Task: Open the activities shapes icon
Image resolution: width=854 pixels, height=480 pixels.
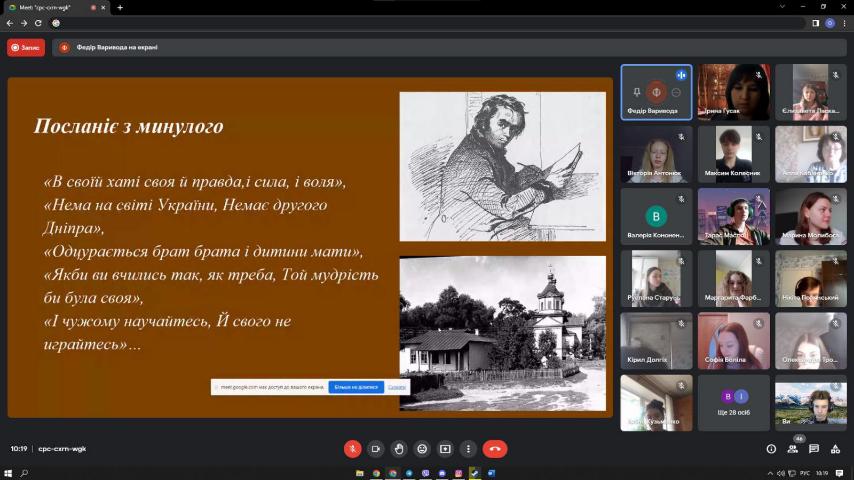Action: point(835,449)
